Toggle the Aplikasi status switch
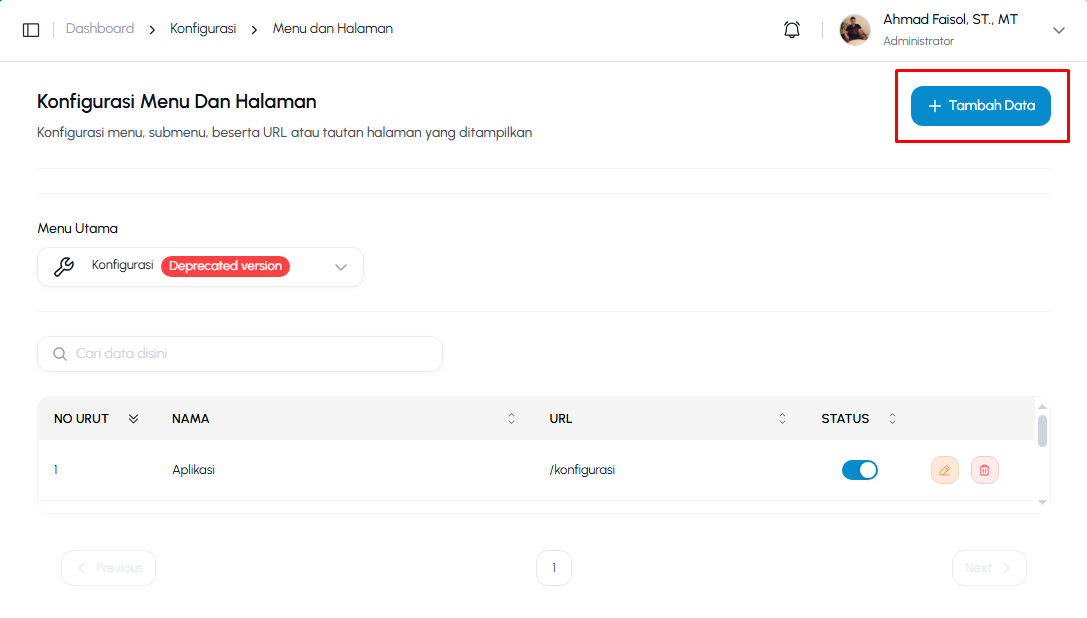Image resolution: width=1087 pixels, height=618 pixels. point(860,470)
